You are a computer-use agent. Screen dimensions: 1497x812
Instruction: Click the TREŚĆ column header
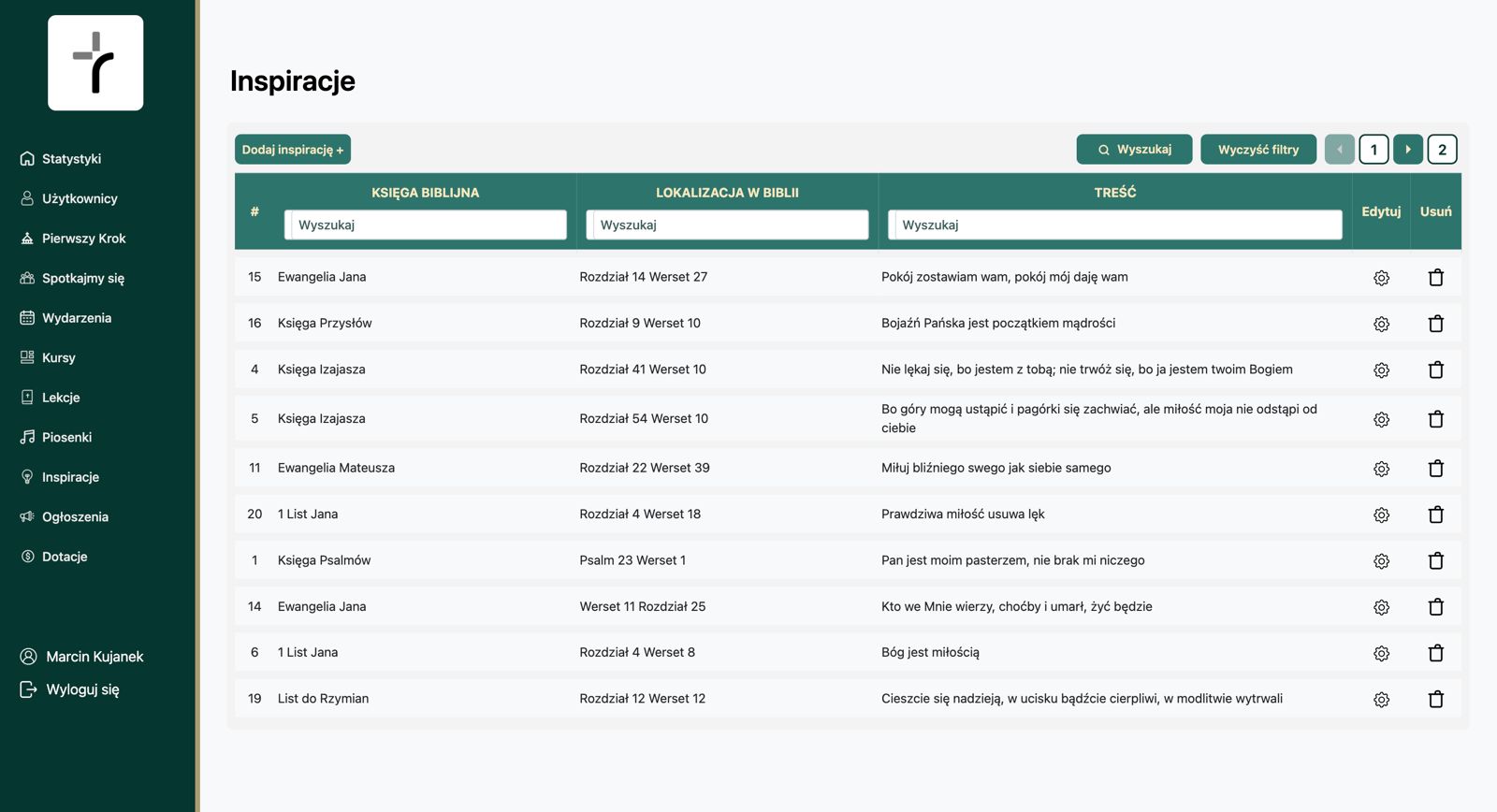[x=1115, y=193]
